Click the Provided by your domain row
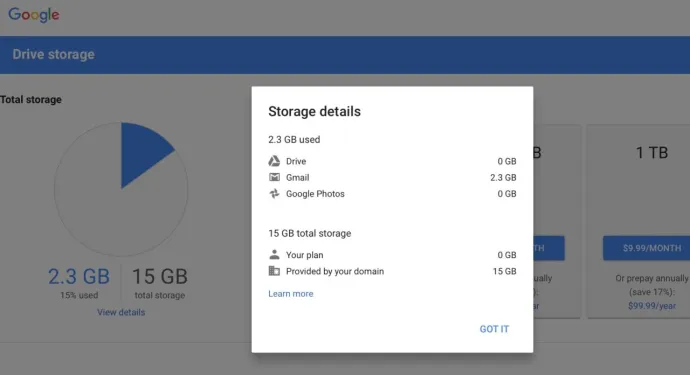The height and width of the screenshot is (375, 690). (392, 271)
